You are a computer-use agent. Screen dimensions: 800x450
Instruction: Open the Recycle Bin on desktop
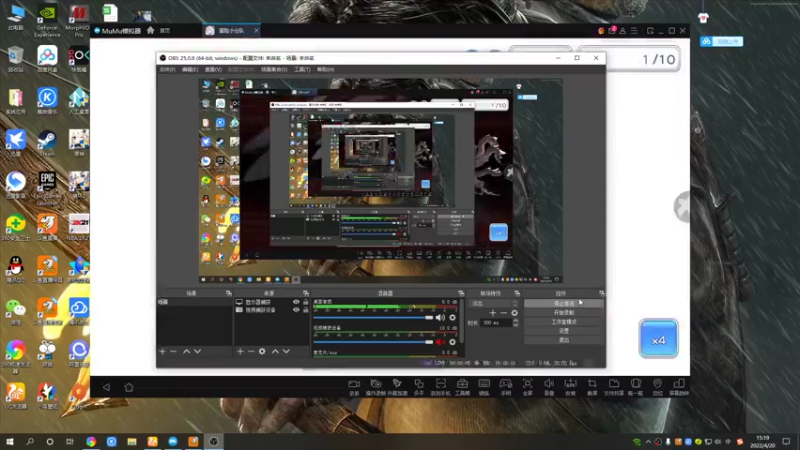point(16,59)
